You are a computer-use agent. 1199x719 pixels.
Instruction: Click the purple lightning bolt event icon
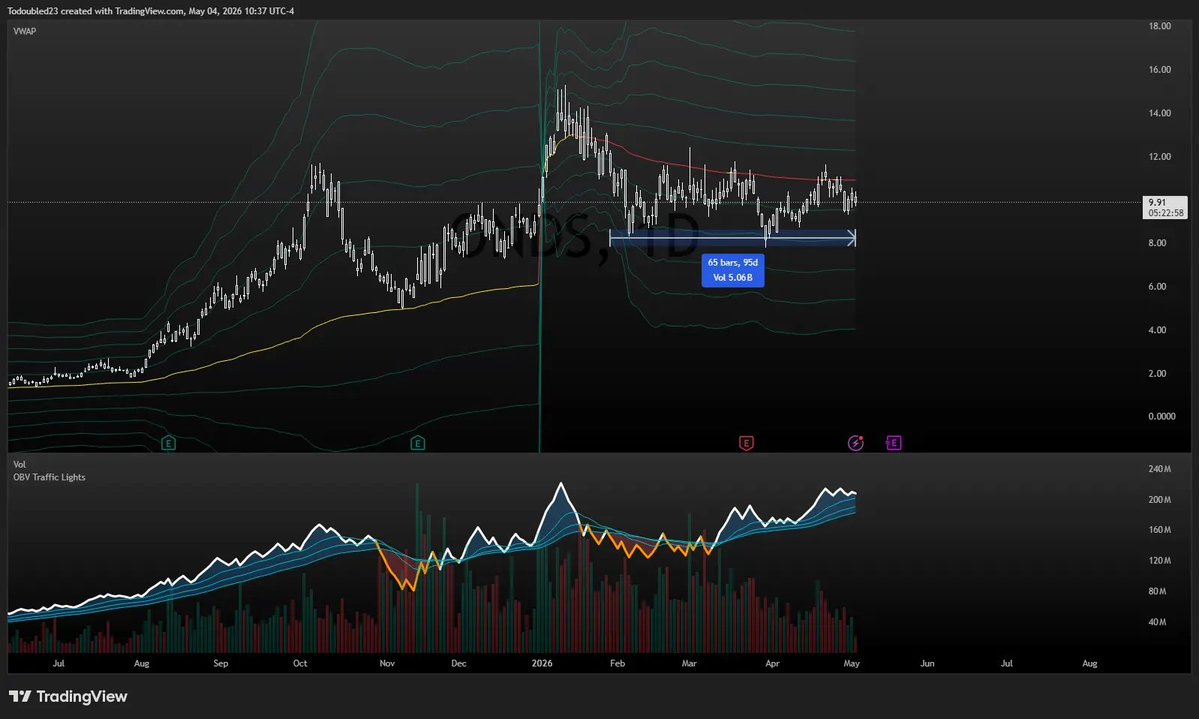coord(856,443)
